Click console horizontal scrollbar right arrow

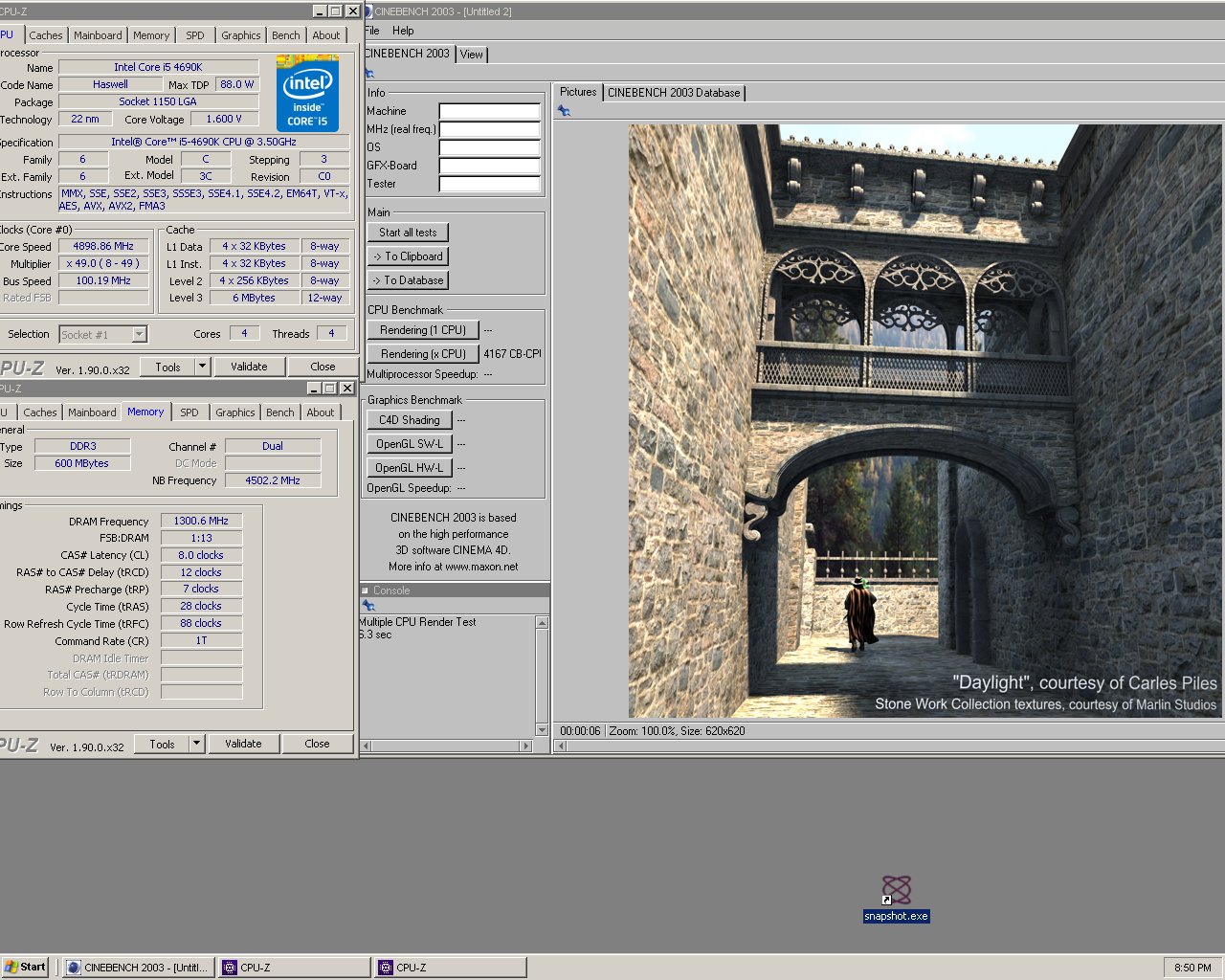[x=525, y=746]
